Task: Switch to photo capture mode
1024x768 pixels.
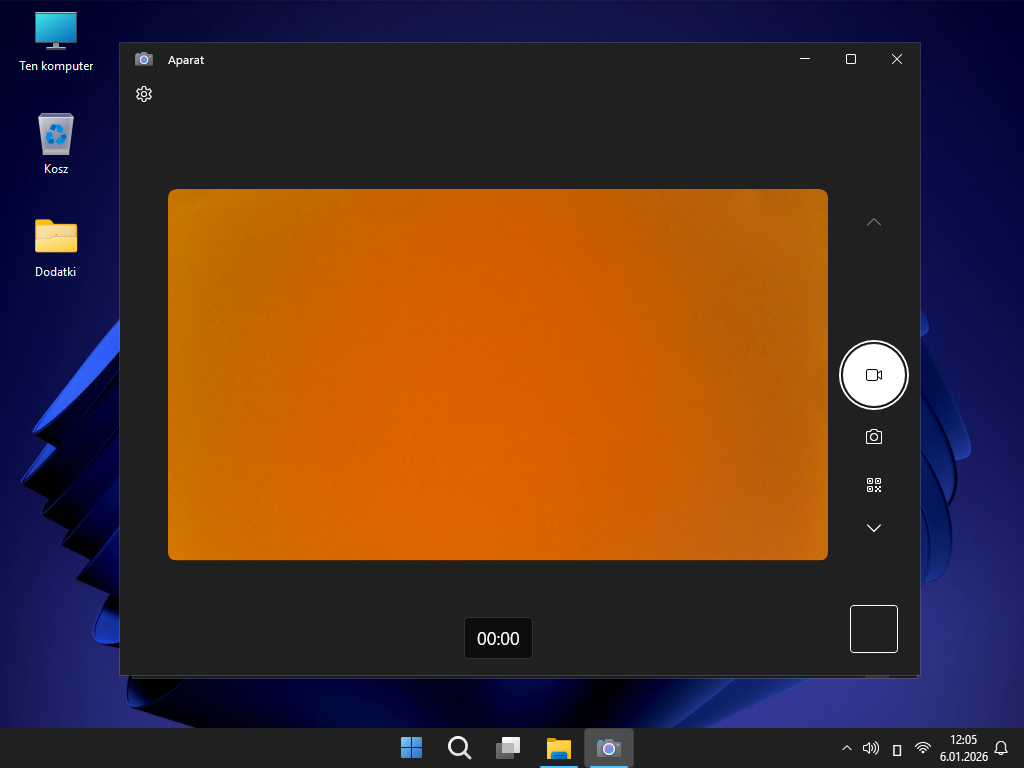Action: pyautogui.click(x=873, y=437)
